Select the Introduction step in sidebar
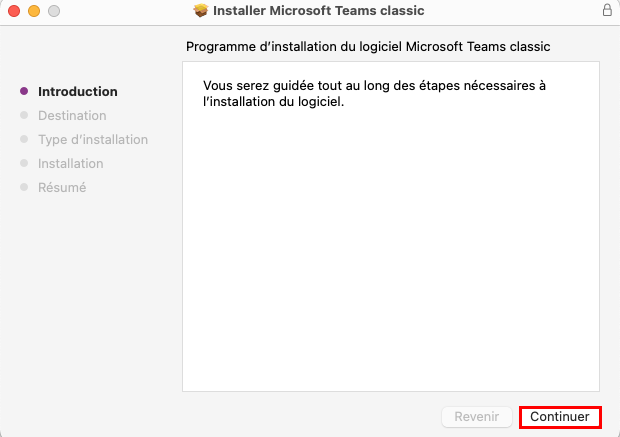Screen dimensions: 620x437 pyautogui.click(x=78, y=91)
